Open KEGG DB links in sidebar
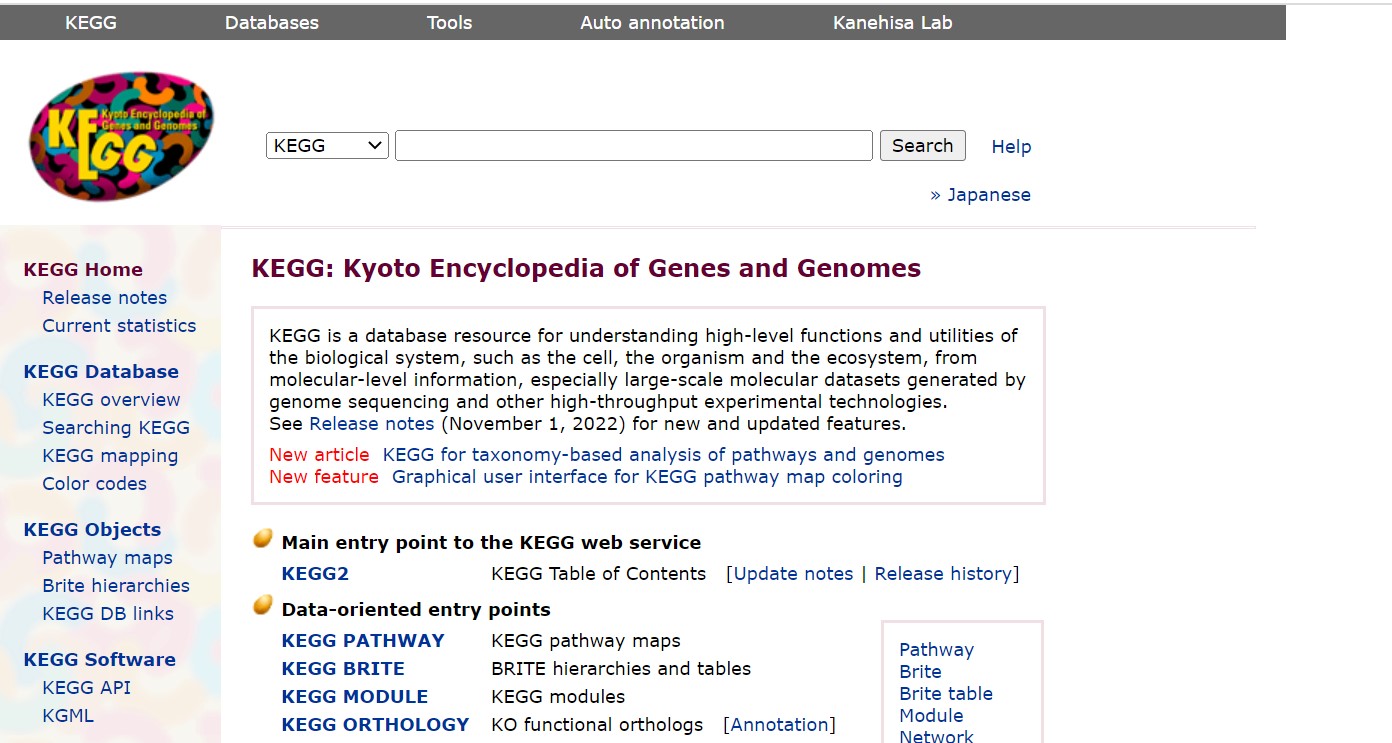The width and height of the screenshot is (1392, 743). (x=108, y=614)
